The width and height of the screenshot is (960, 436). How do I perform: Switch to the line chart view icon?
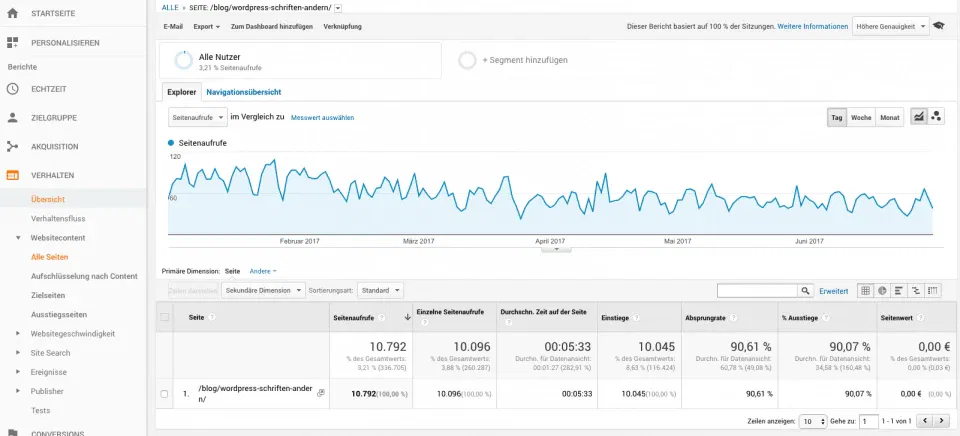(918, 117)
